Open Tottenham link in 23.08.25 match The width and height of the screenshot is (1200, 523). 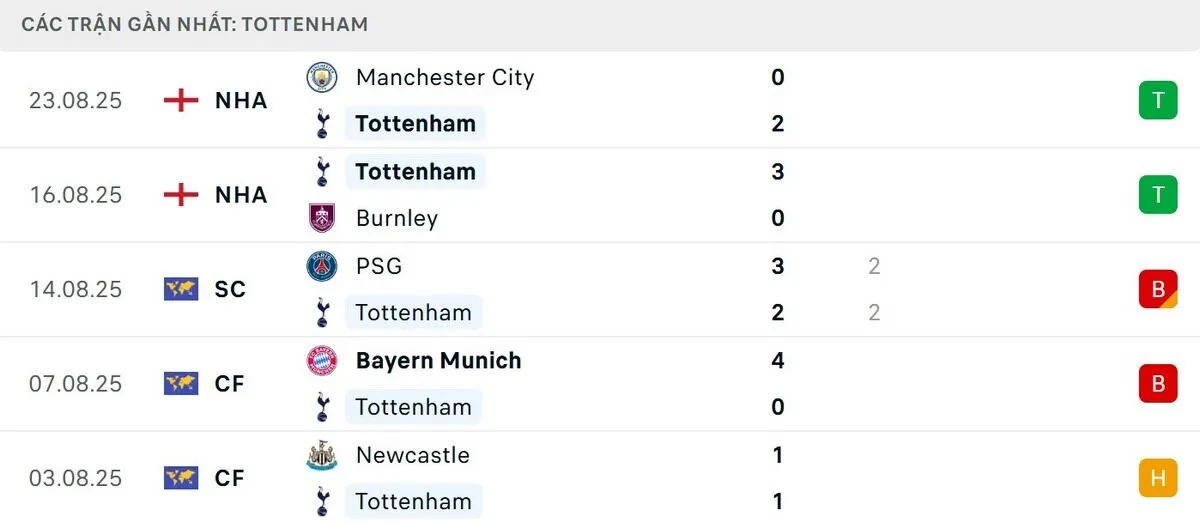point(415,124)
